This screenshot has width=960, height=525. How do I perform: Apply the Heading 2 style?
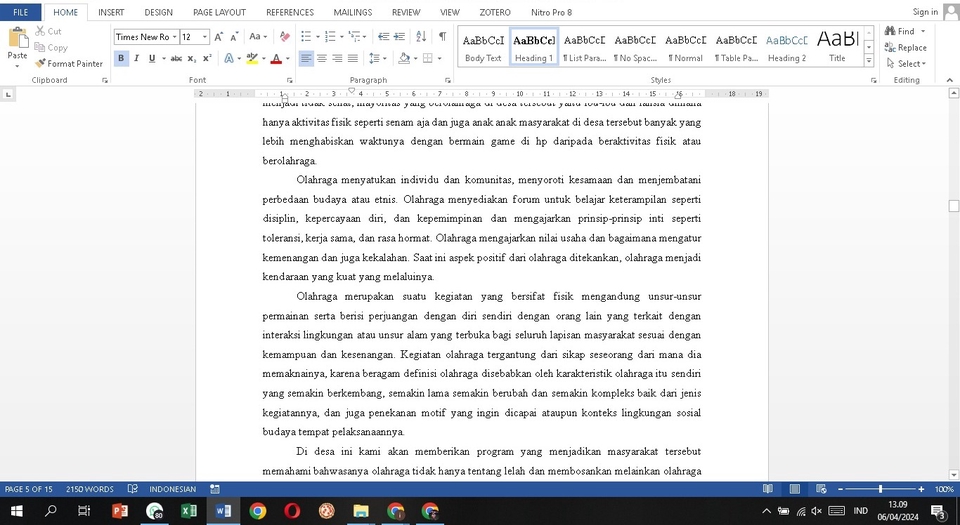[x=787, y=47]
